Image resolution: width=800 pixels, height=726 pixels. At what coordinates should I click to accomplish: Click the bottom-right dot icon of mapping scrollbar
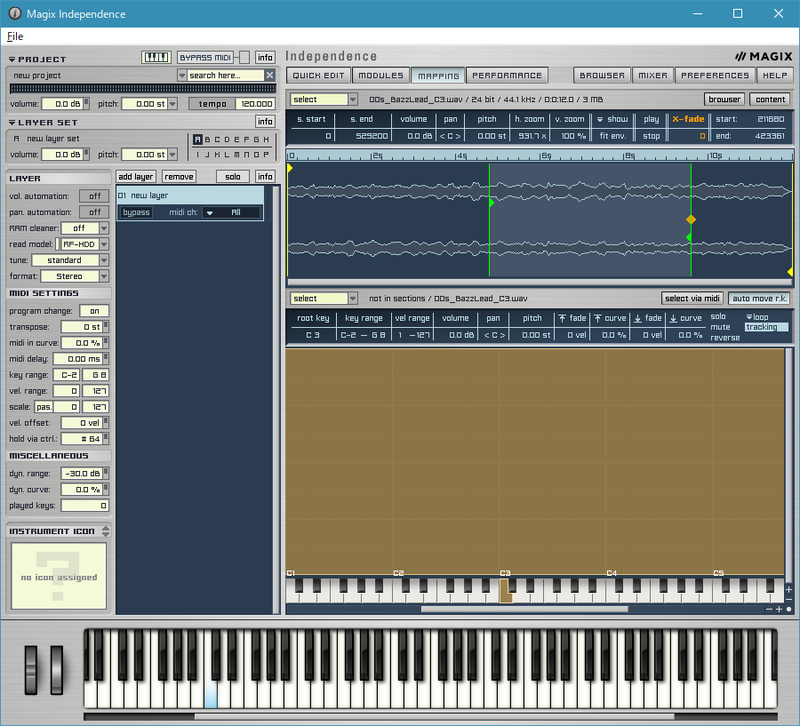coord(789,609)
